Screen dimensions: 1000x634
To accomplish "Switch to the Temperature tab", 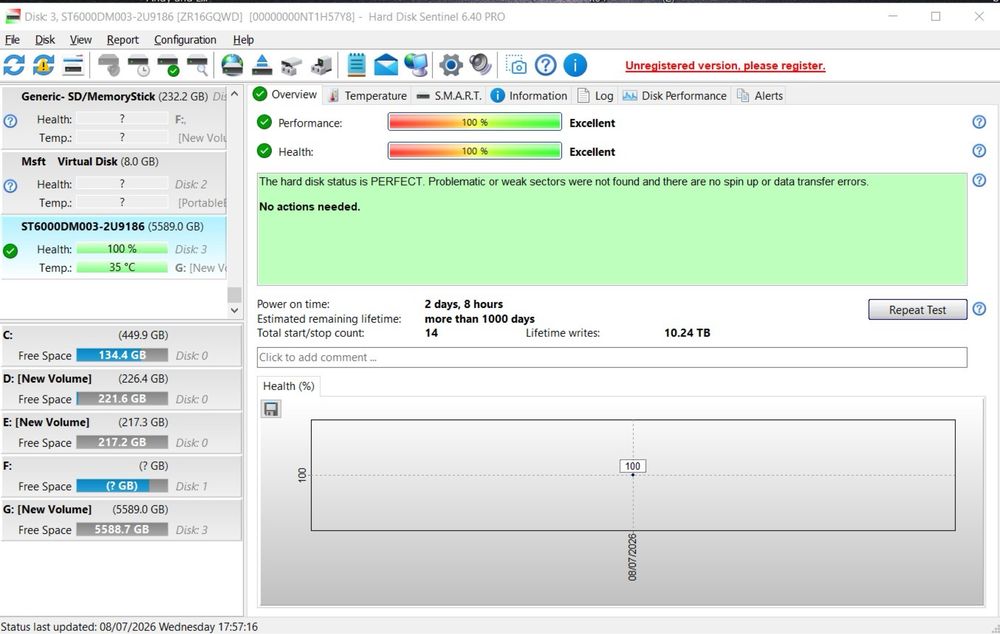I will click(x=367, y=96).
